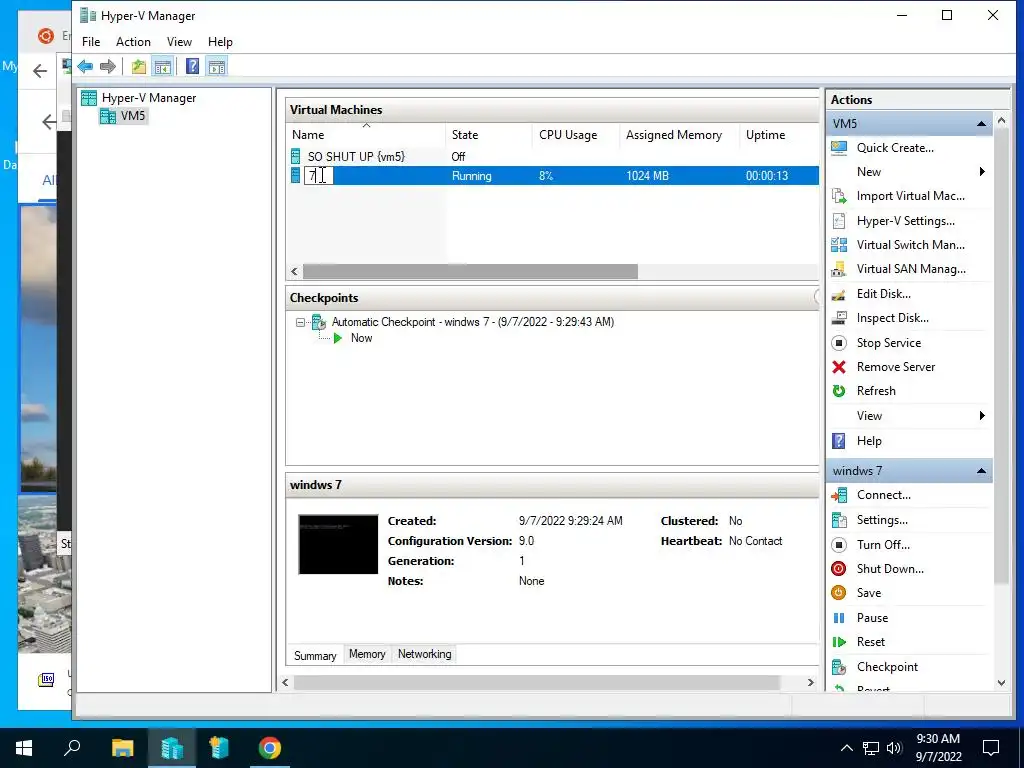Toggle the Show/Hide Action Pane toolbar icon
Image resolution: width=1024 pixels, height=768 pixels.
[x=217, y=67]
